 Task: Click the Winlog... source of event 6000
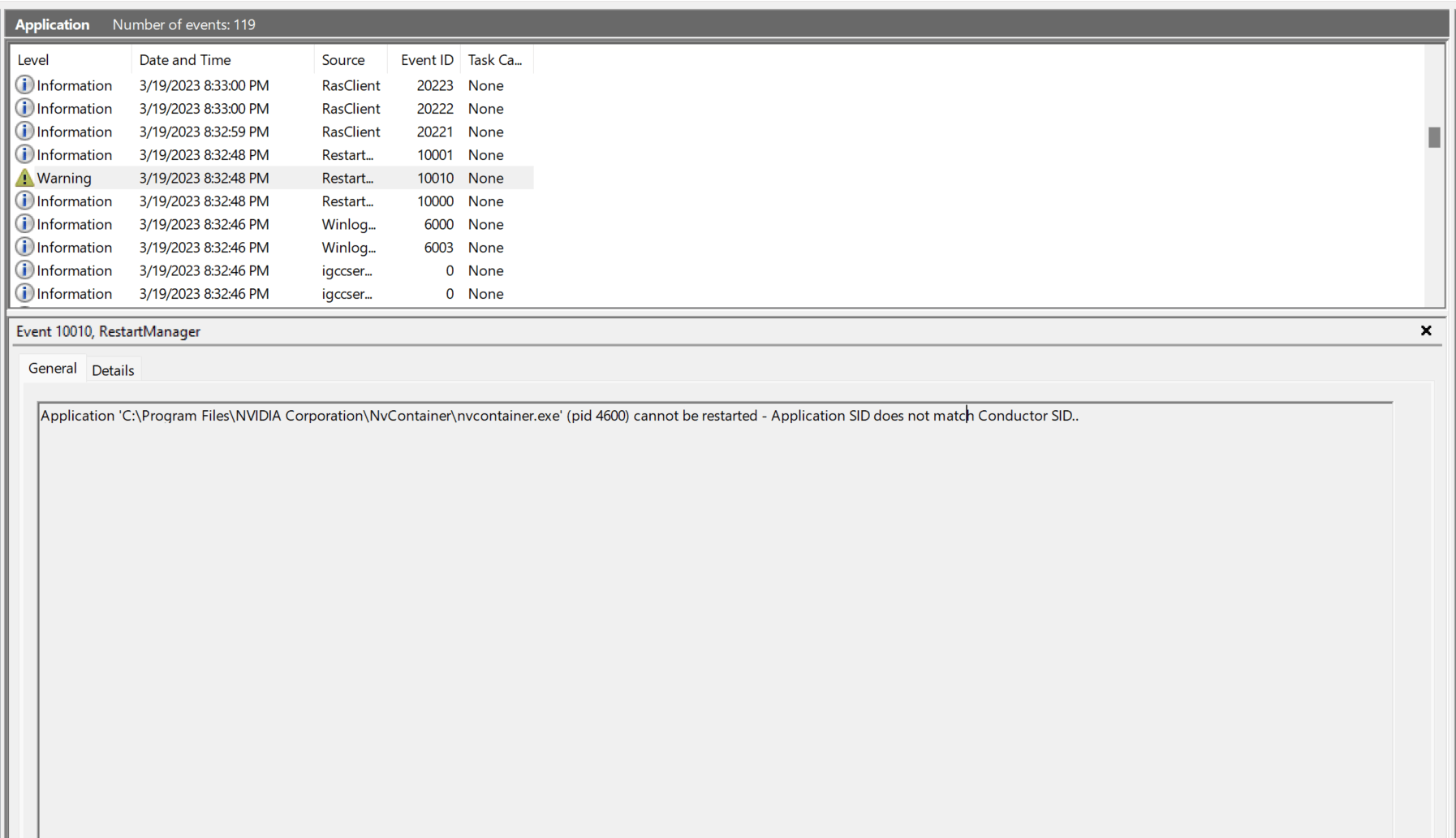point(349,224)
